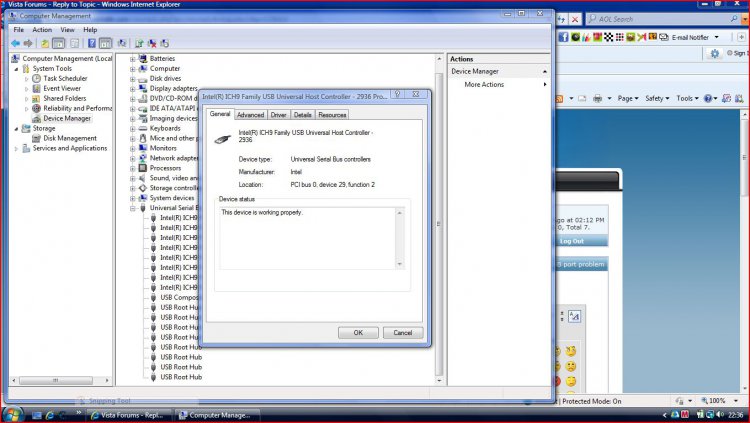The width and height of the screenshot is (750, 423).
Task: Open the File menu in Computer Management
Action: pyautogui.click(x=19, y=30)
